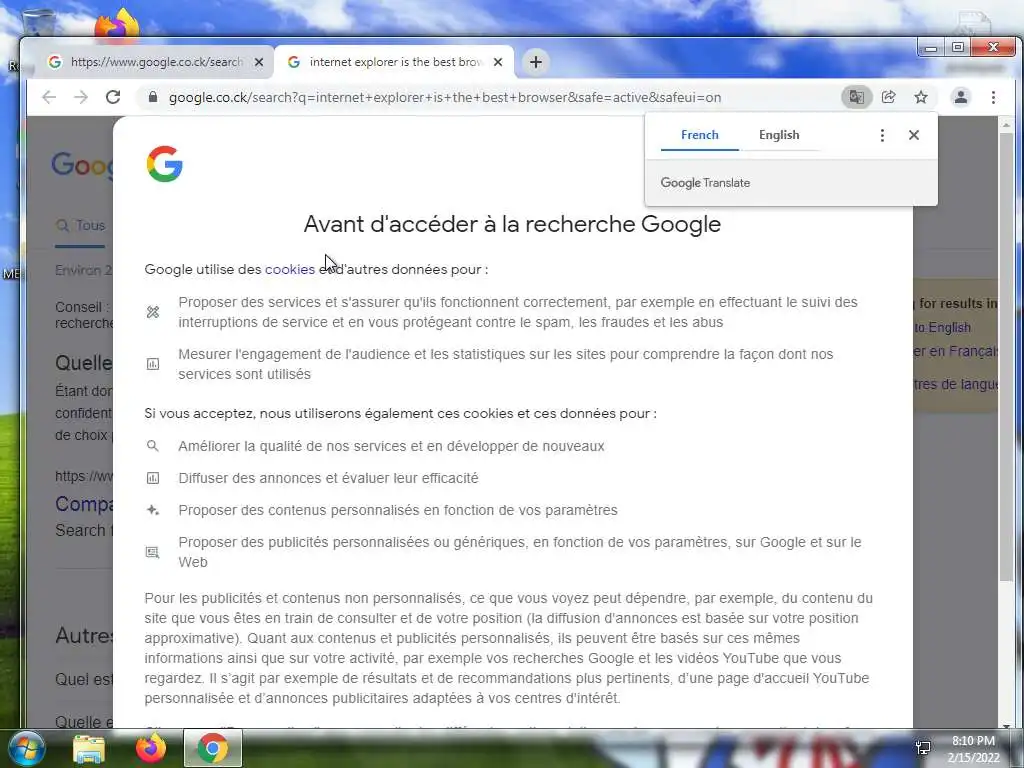Screen dimensions: 1024x768
Task: Bookmark this page with the star icon
Action: pos(921,97)
